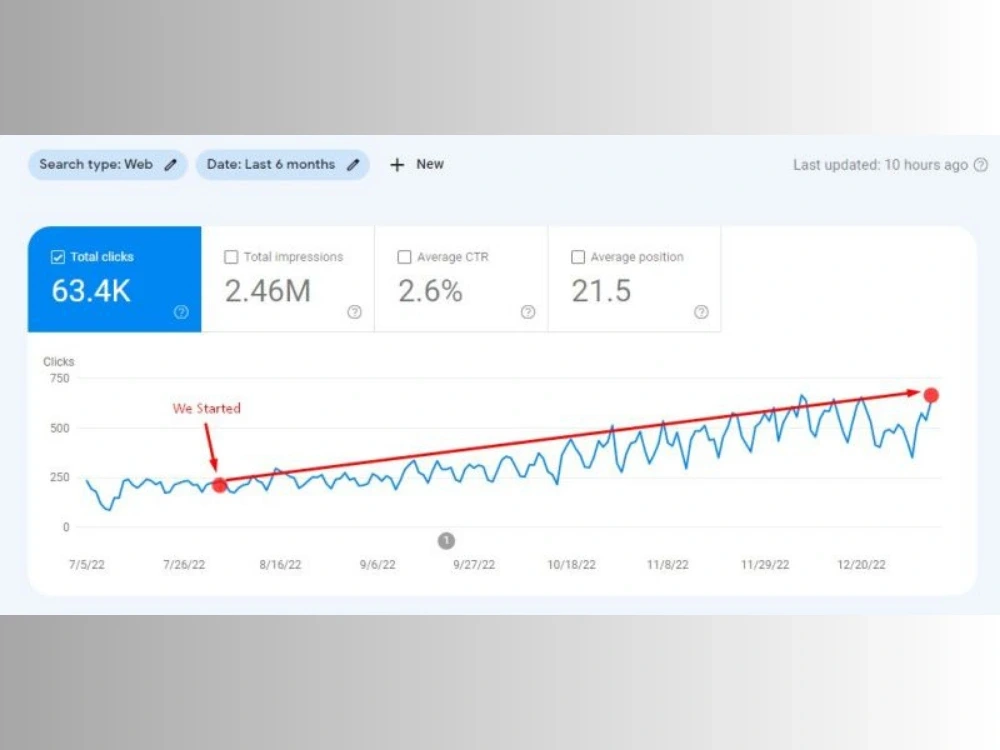Uncheck the Total clicks checkbox

click(x=57, y=257)
